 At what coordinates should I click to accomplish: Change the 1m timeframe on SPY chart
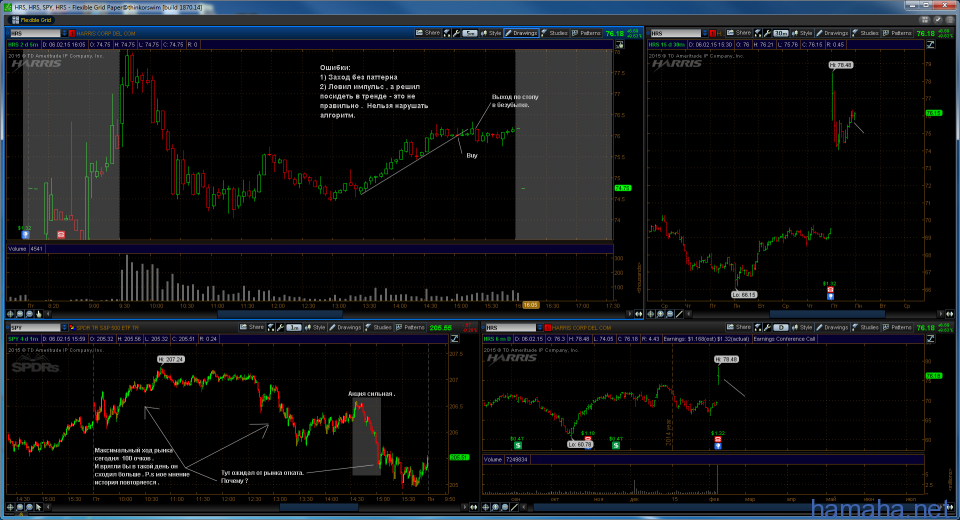click(x=294, y=328)
